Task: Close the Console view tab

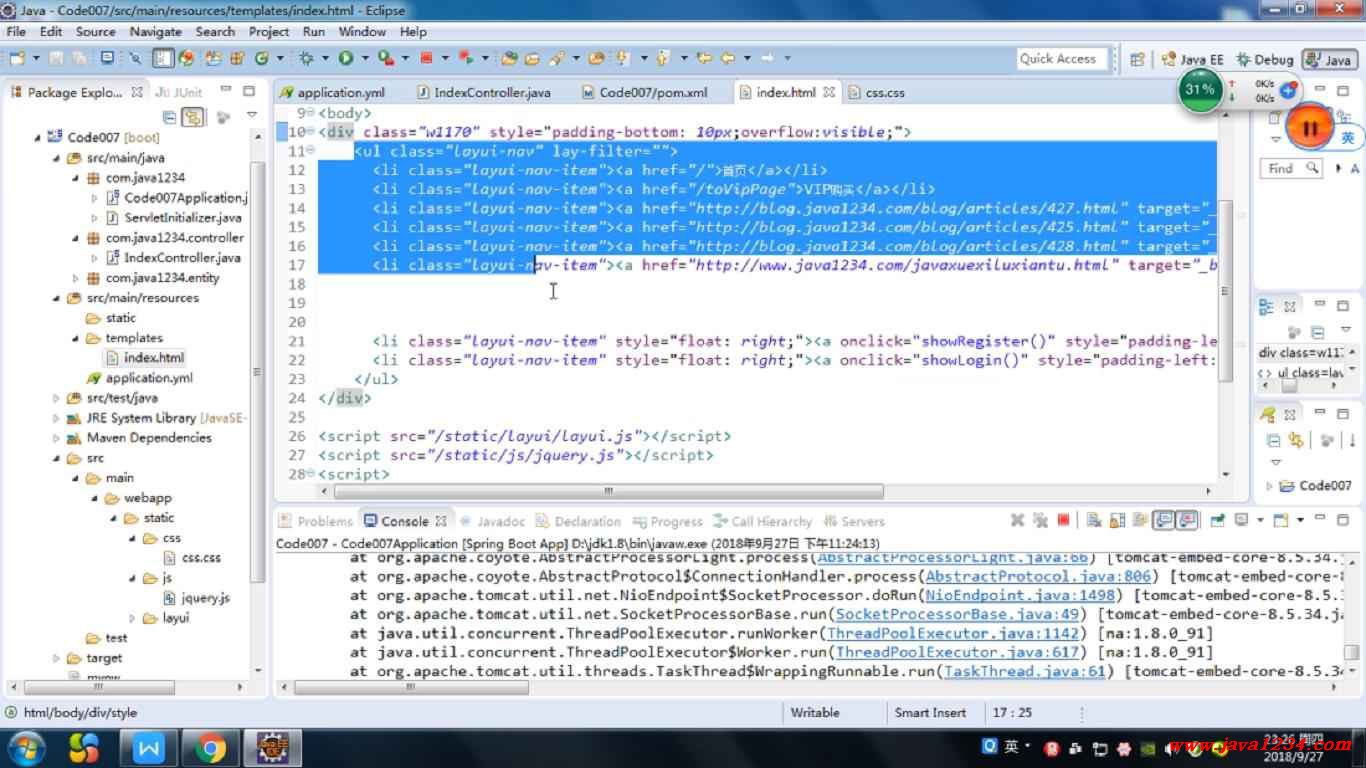Action: pos(440,521)
